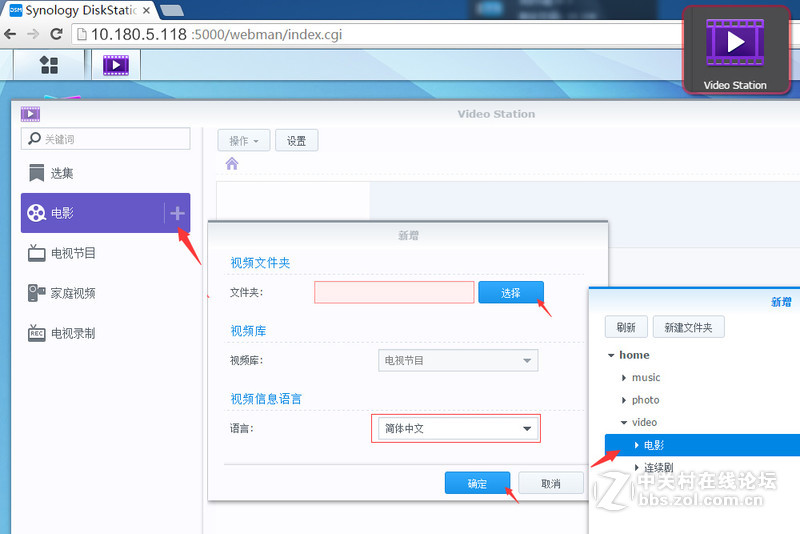Click the browser forward arrow
800x534 pixels.
tap(33, 34)
